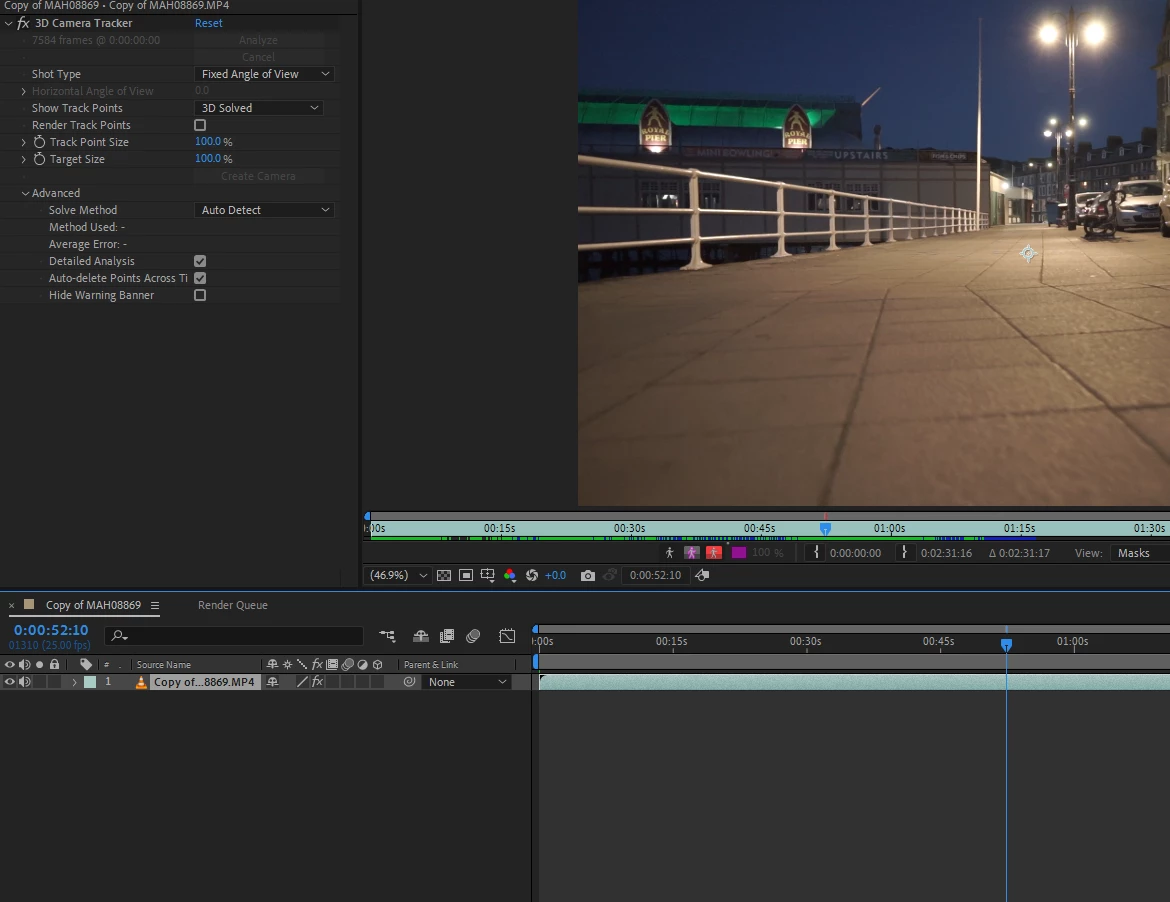Viewport: 1170px width, 902px height.
Task: Toggle the transparency grid in viewer
Action: [444, 575]
